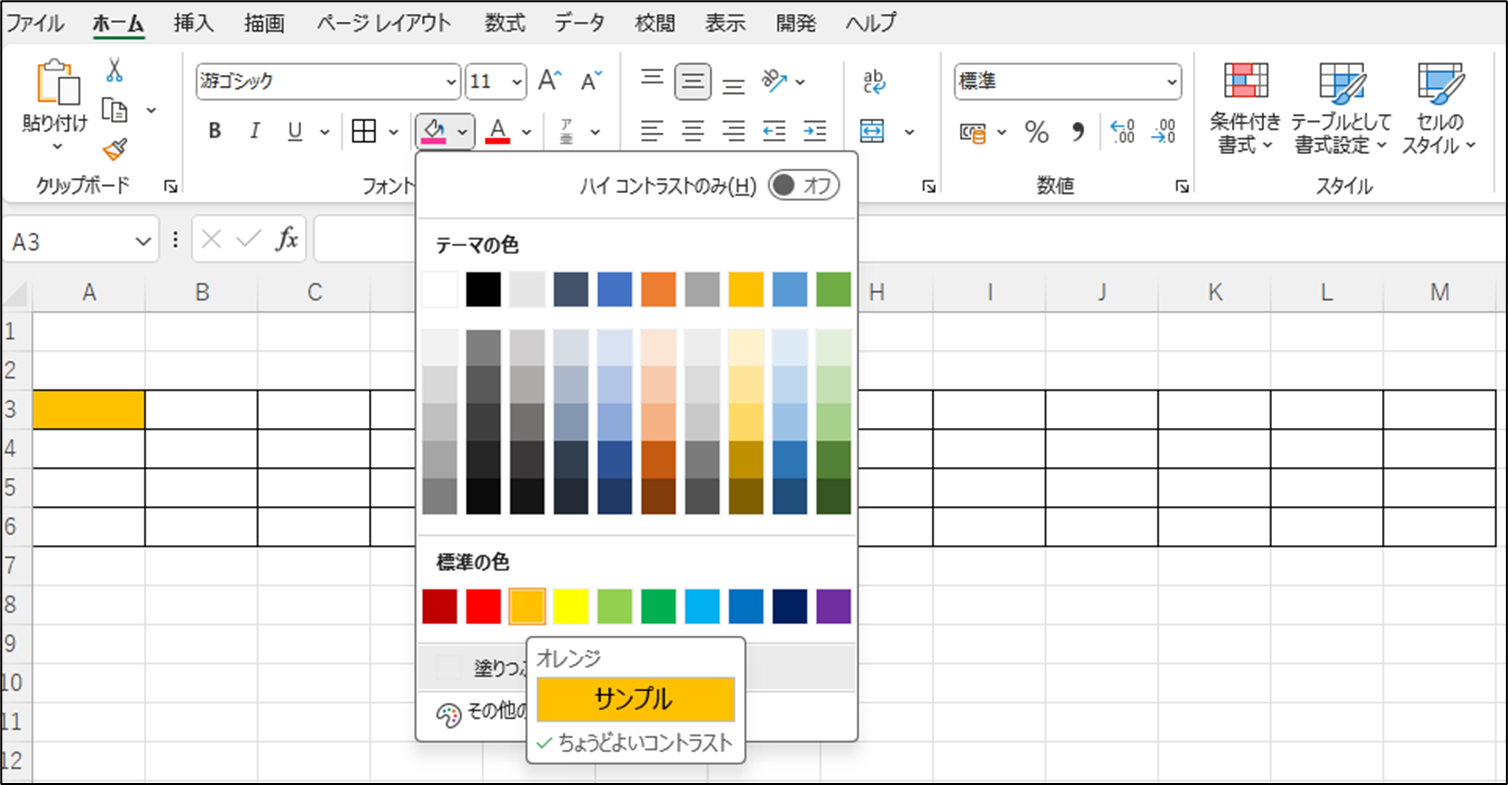Click the select-all corner triangle
Viewport: 1508px width, 785px height.
16,293
